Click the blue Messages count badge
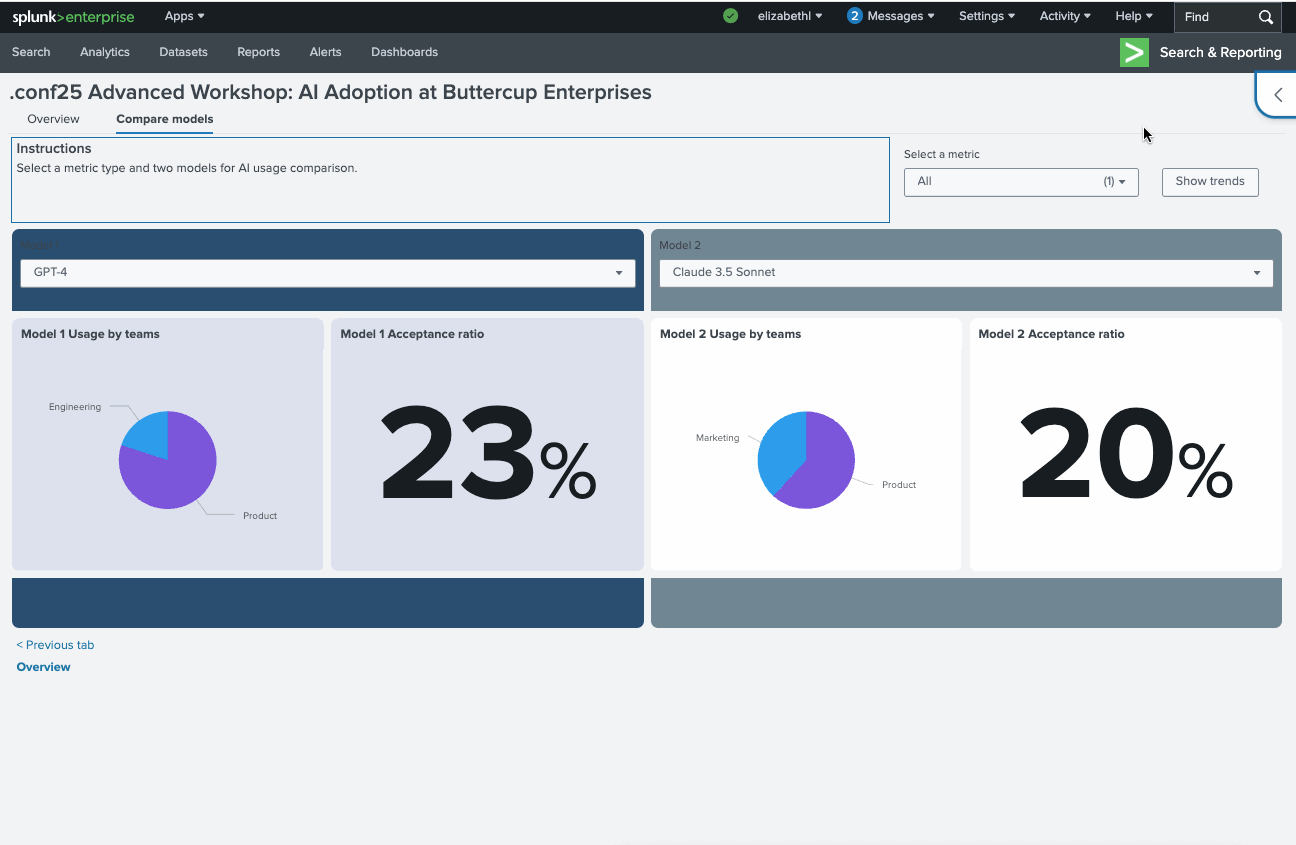 click(854, 16)
